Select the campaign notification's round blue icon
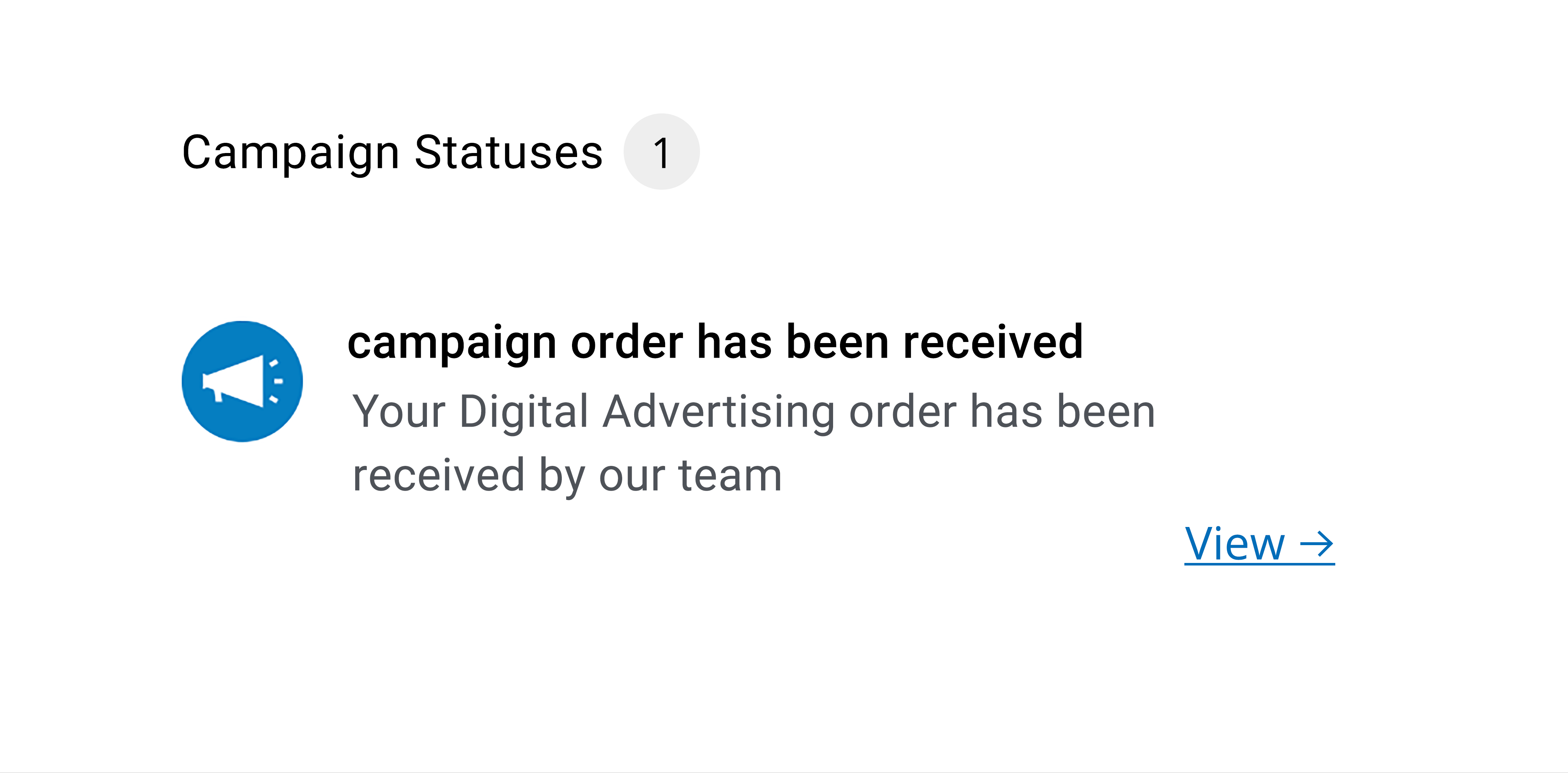This screenshot has width=1568, height=773. [242, 381]
